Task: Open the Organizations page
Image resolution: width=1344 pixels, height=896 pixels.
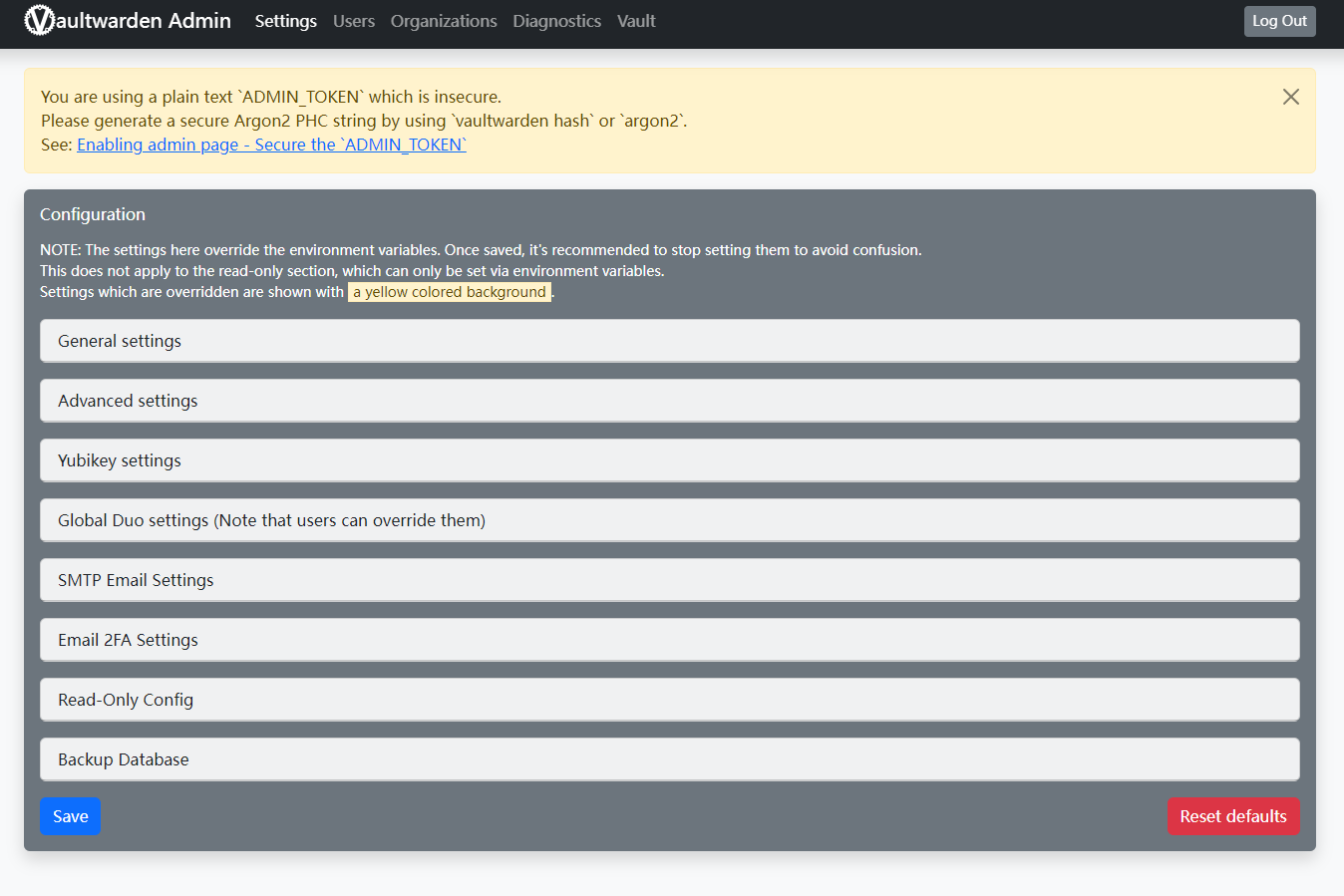Action: [x=443, y=21]
